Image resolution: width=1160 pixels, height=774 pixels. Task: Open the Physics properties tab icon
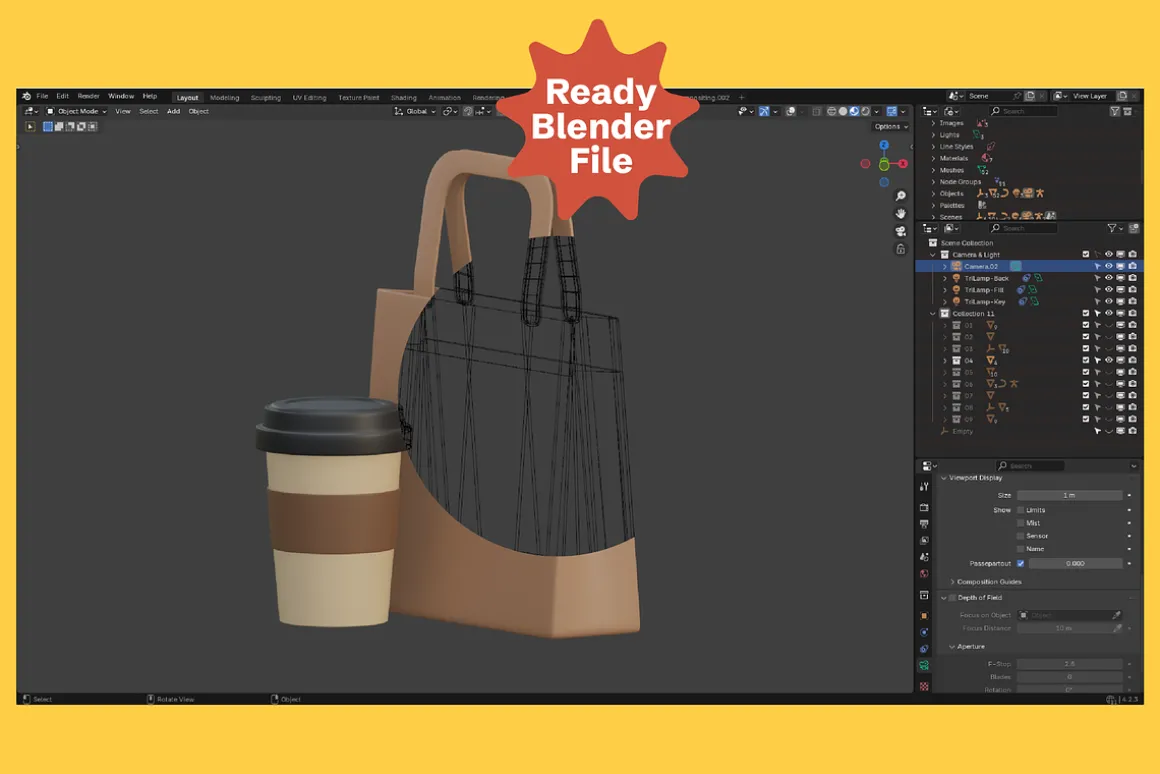tap(924, 633)
